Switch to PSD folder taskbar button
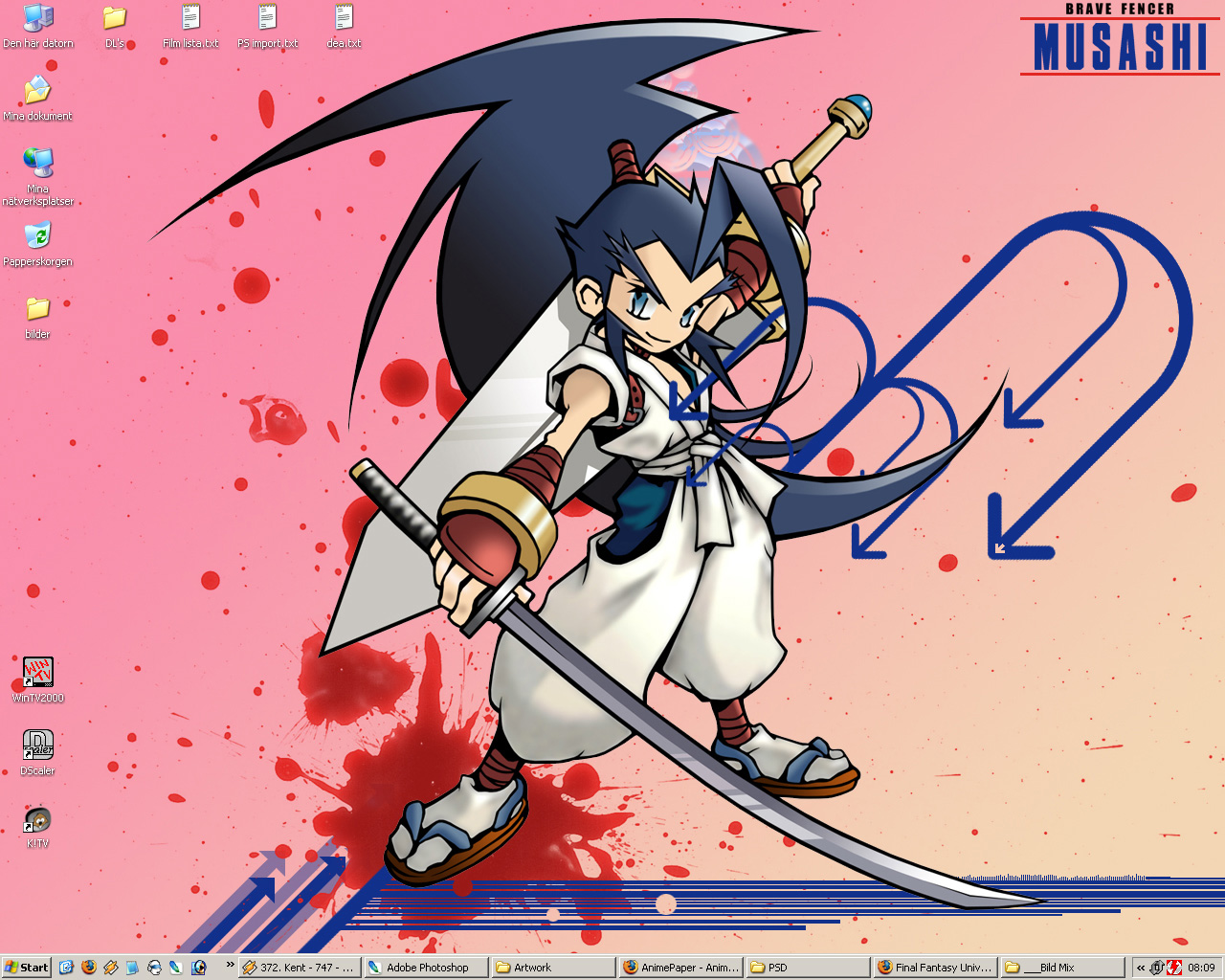The height and width of the screenshot is (980, 1225). coord(808,968)
